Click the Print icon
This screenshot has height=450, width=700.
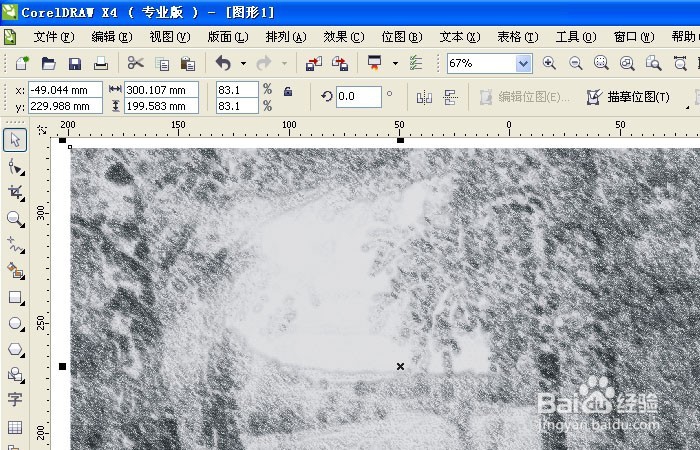pyautogui.click(x=101, y=63)
